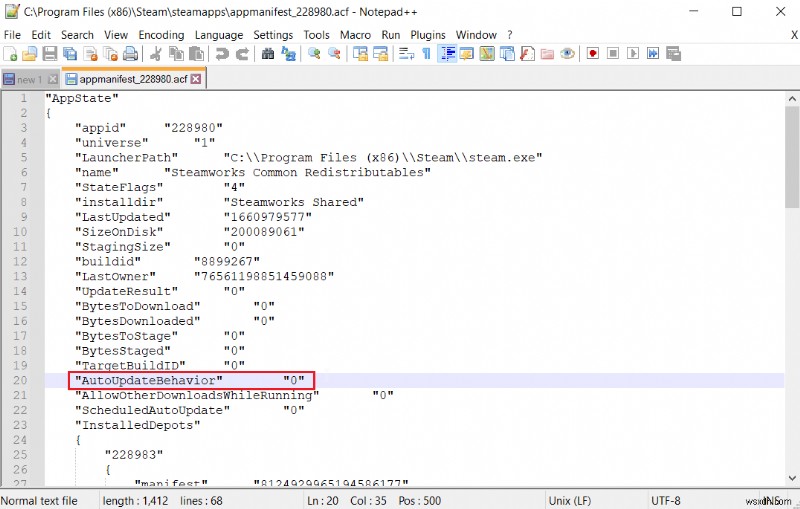Undo the last edit via Undo arrow

coord(222,54)
